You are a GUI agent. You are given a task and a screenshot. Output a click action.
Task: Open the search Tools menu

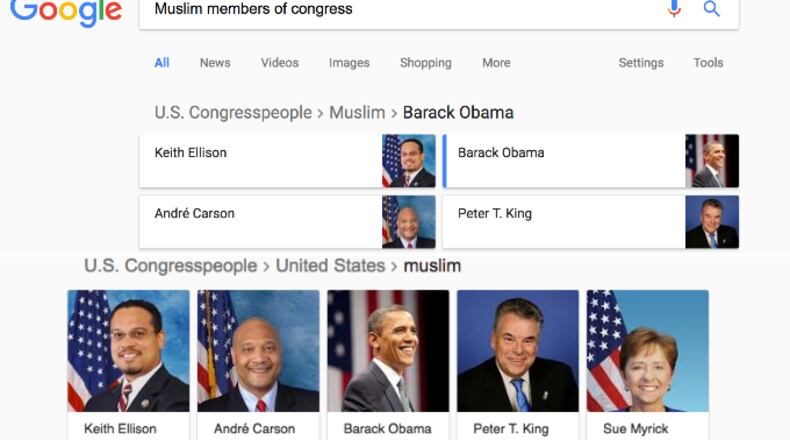(x=708, y=63)
